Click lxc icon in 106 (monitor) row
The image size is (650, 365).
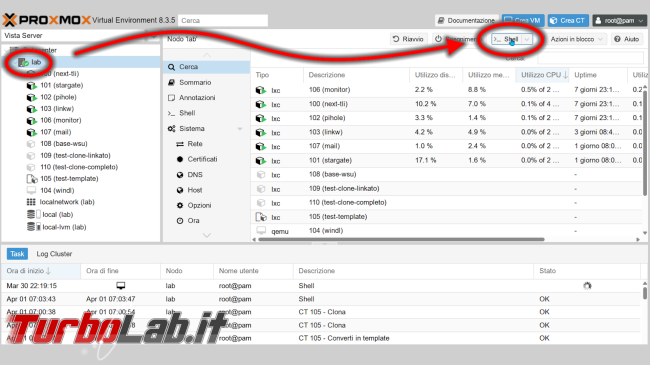point(260,90)
